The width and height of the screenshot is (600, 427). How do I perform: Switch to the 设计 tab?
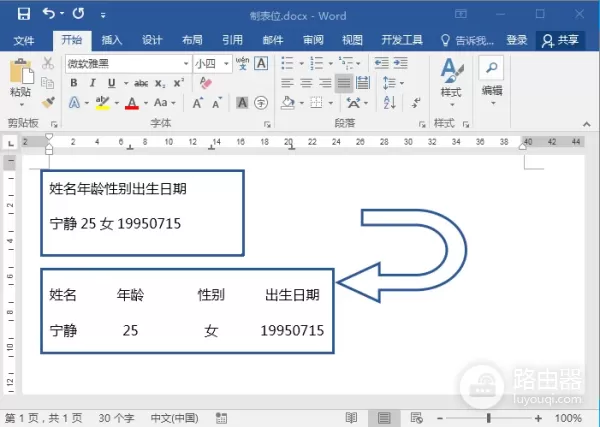pos(152,40)
